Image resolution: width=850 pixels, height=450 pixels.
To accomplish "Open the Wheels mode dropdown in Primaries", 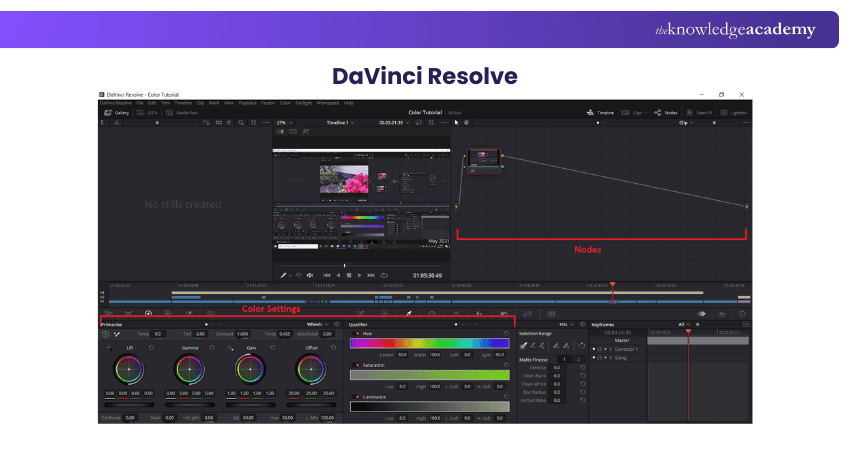I will tap(317, 324).
